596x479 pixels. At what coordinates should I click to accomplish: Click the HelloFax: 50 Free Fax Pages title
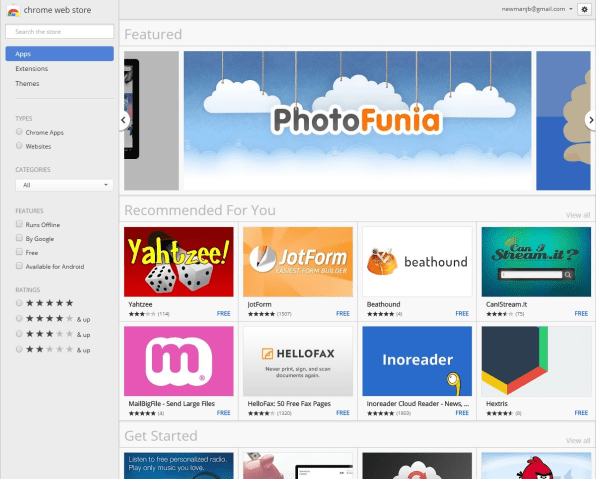pyautogui.click(x=289, y=404)
